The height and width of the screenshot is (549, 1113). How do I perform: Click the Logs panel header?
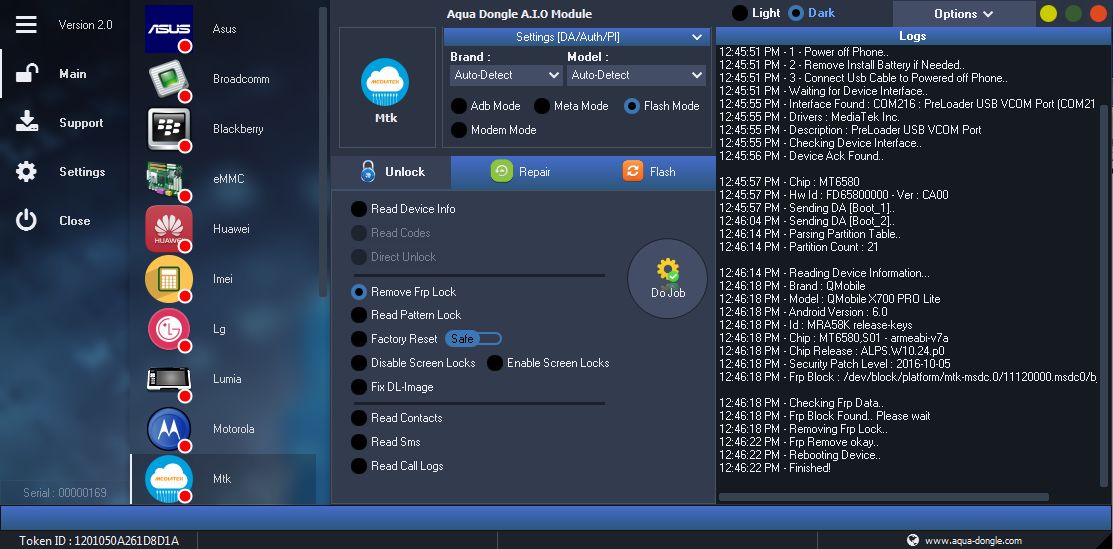point(913,36)
